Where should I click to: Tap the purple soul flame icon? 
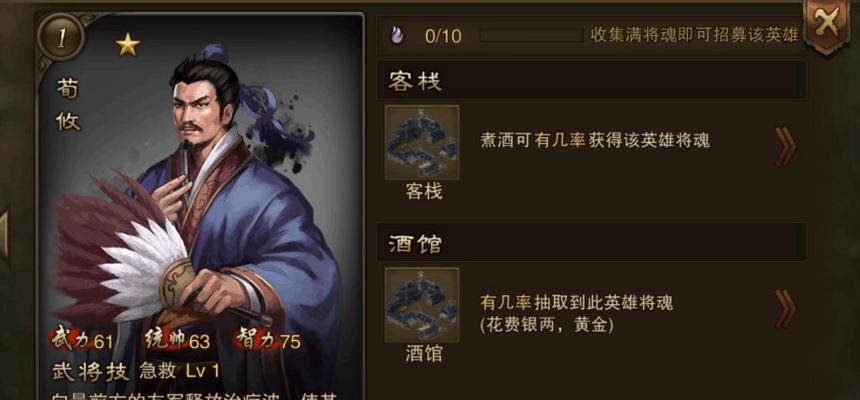pos(397,36)
